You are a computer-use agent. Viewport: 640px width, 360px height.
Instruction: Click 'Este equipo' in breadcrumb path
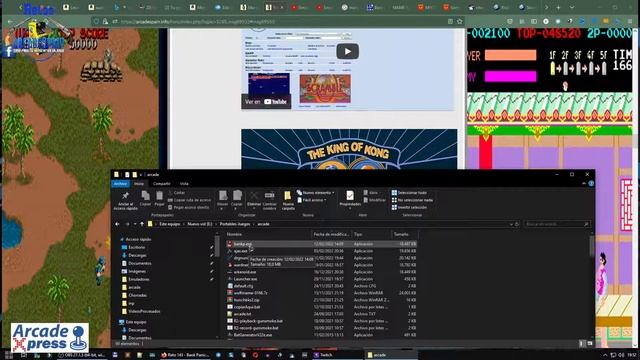170,224
